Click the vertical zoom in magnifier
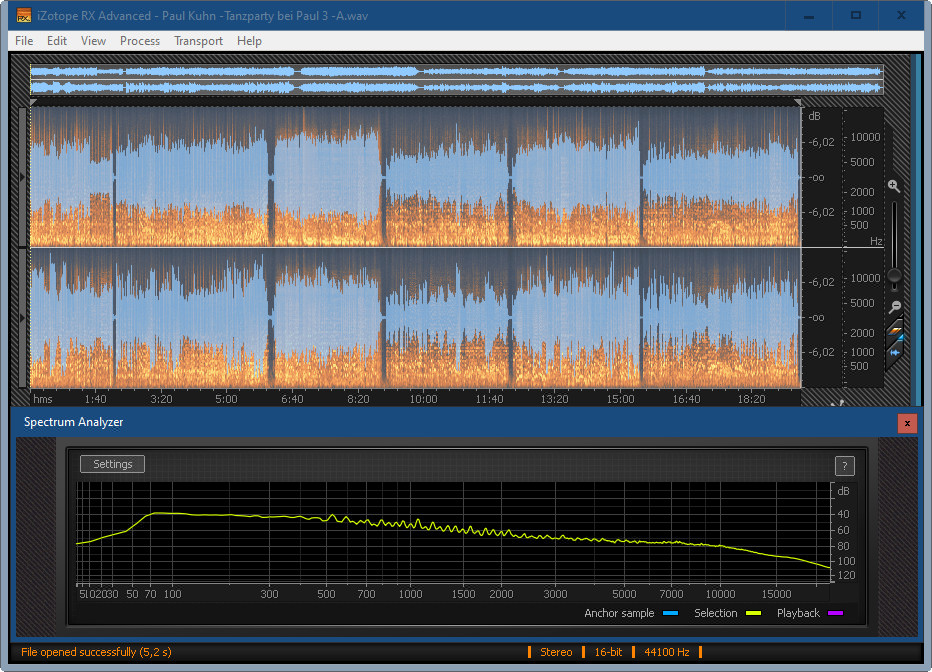Screen dimensions: 932x672 pyautogui.click(x=894, y=186)
